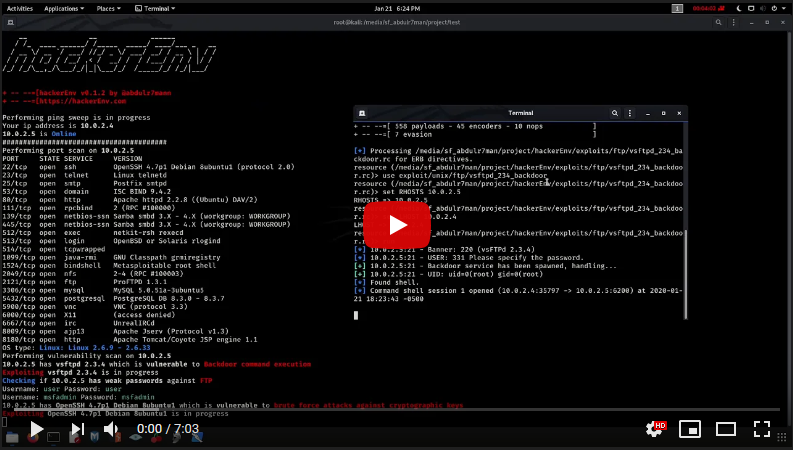Open the video quality settings gear
This screenshot has height=450, width=793.
point(655,429)
